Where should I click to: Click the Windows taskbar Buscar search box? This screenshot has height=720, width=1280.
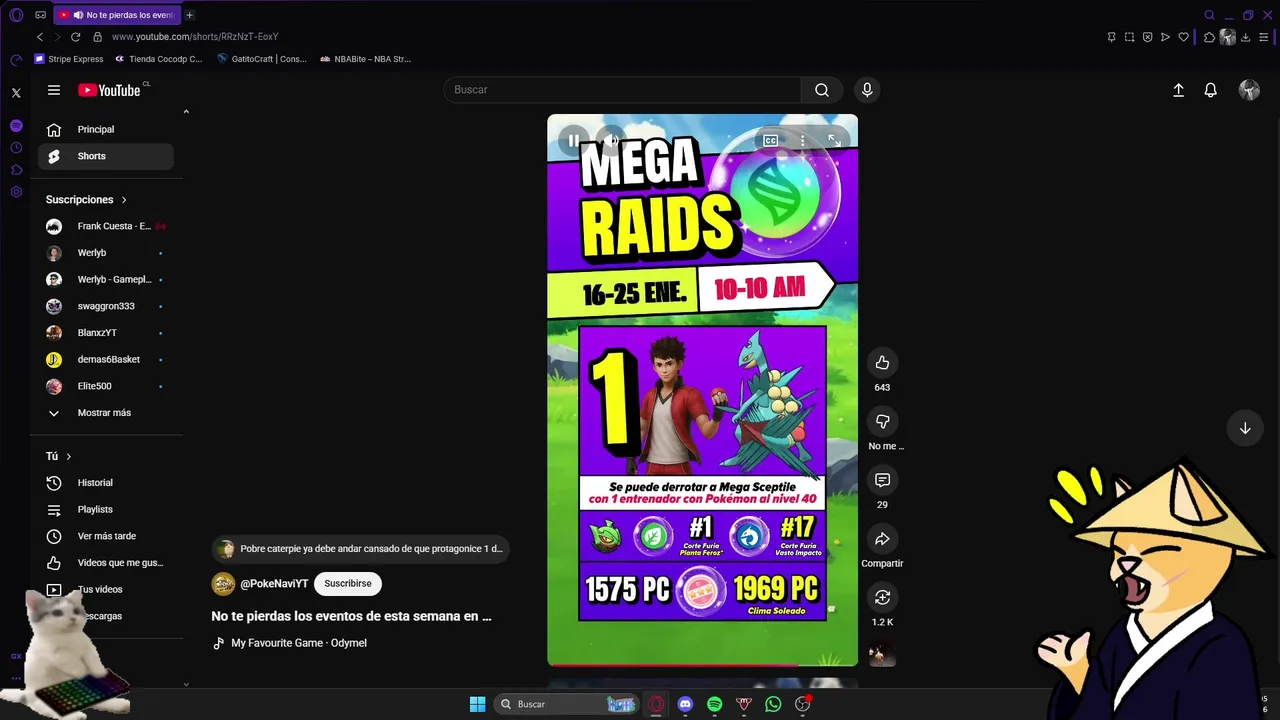point(568,704)
